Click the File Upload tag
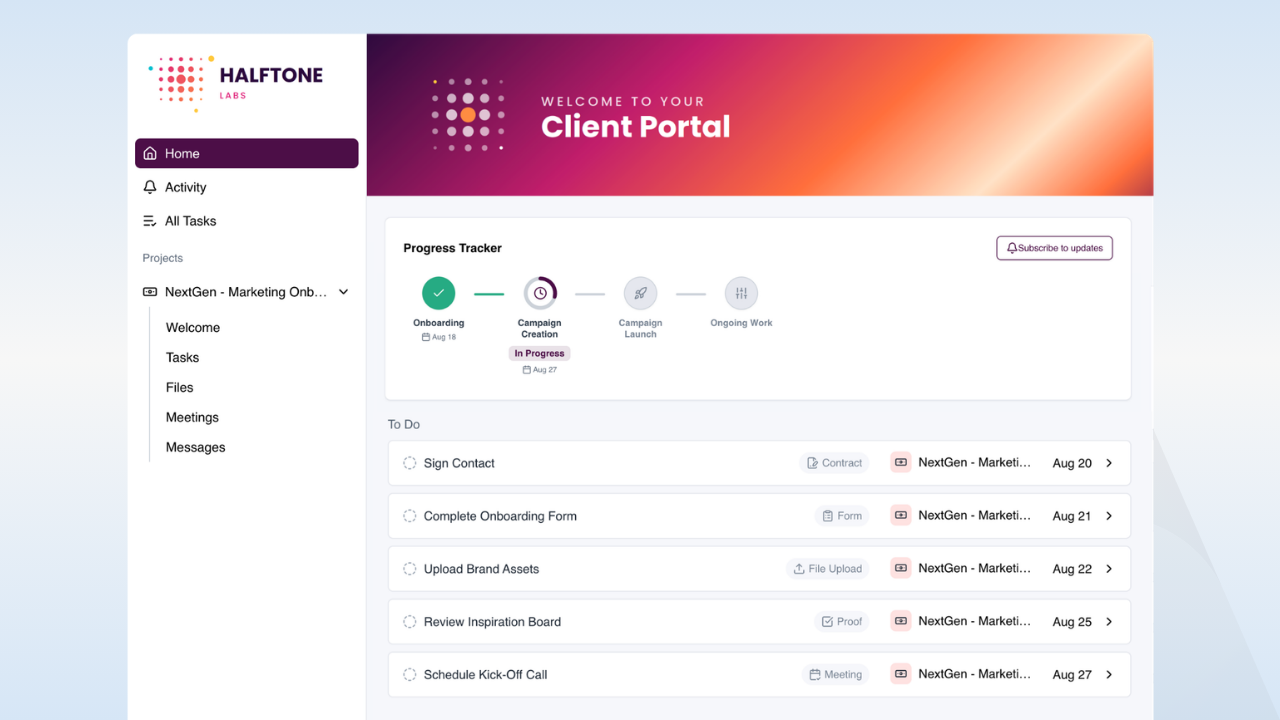 827,569
